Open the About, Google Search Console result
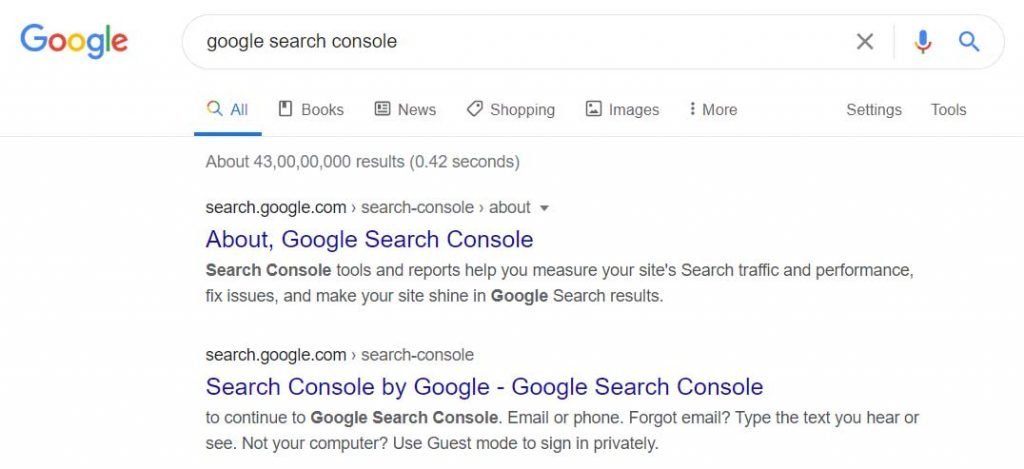This screenshot has height=469, width=1024. point(369,239)
